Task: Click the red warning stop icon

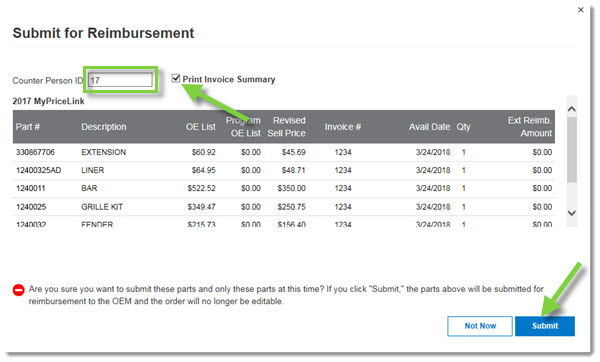Action: (x=18, y=290)
